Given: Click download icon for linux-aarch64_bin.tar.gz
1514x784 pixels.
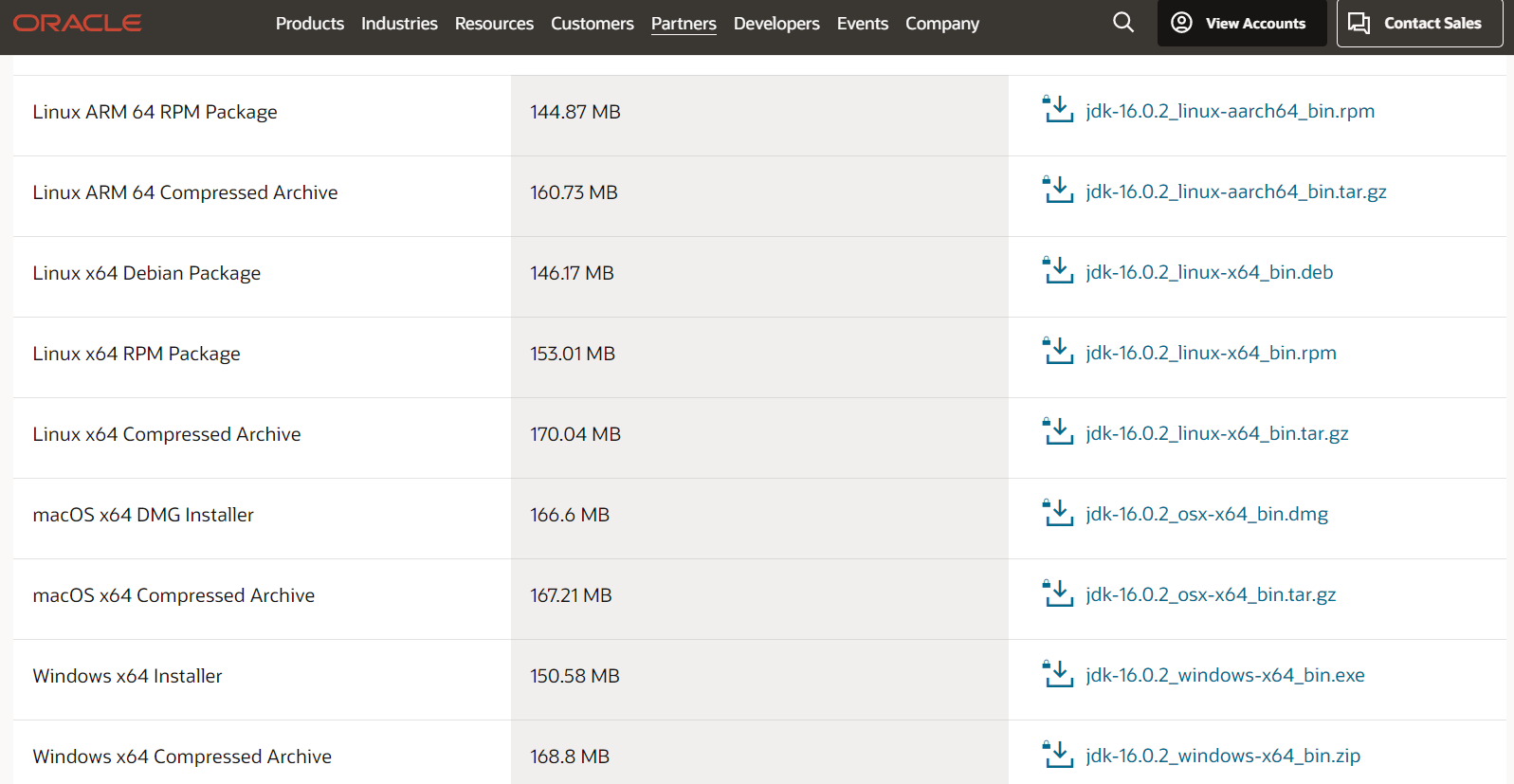Looking at the screenshot, I should [x=1058, y=190].
